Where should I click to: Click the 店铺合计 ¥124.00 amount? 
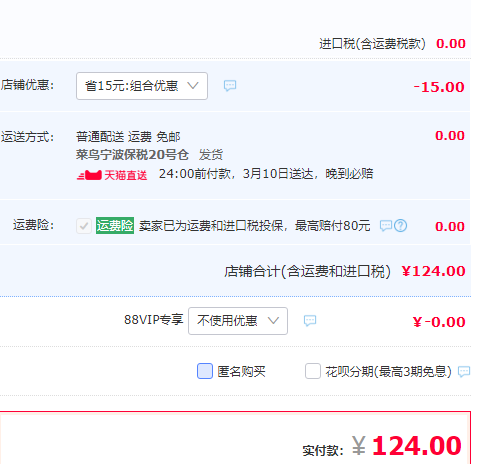pyautogui.click(x=433, y=271)
